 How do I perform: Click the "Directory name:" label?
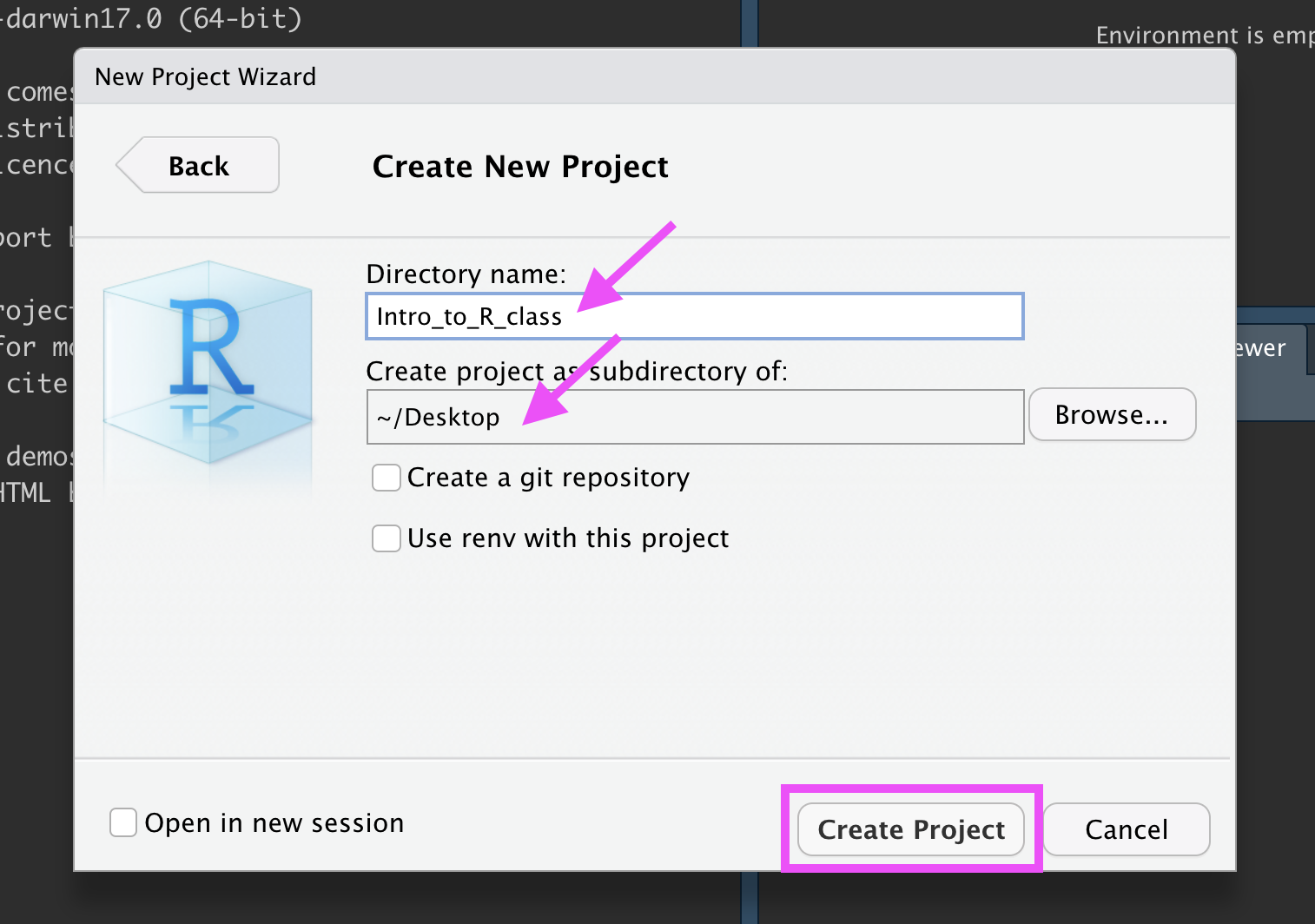point(466,274)
